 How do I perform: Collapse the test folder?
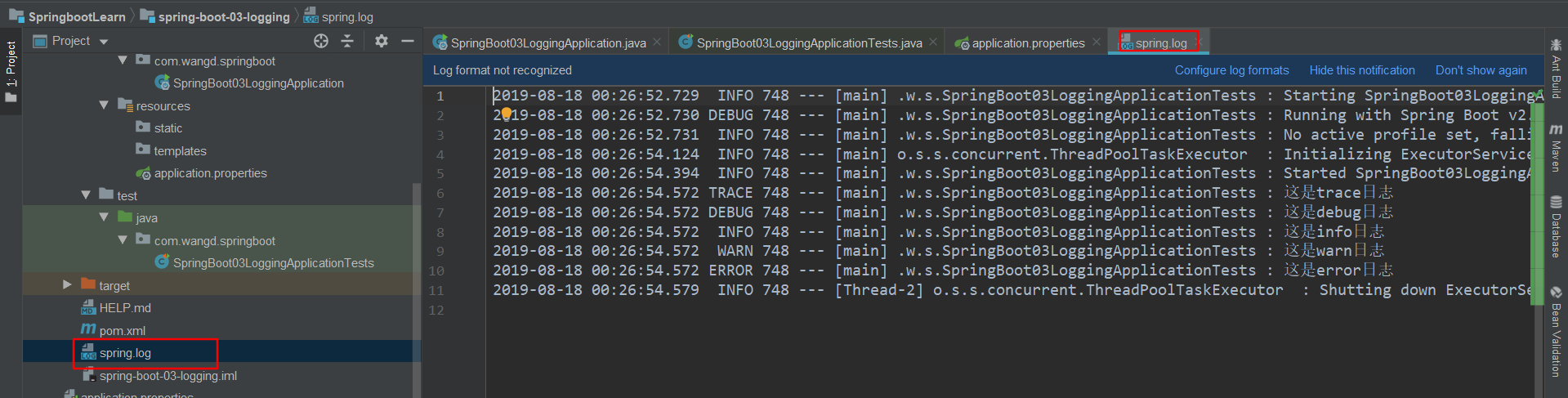point(86,195)
